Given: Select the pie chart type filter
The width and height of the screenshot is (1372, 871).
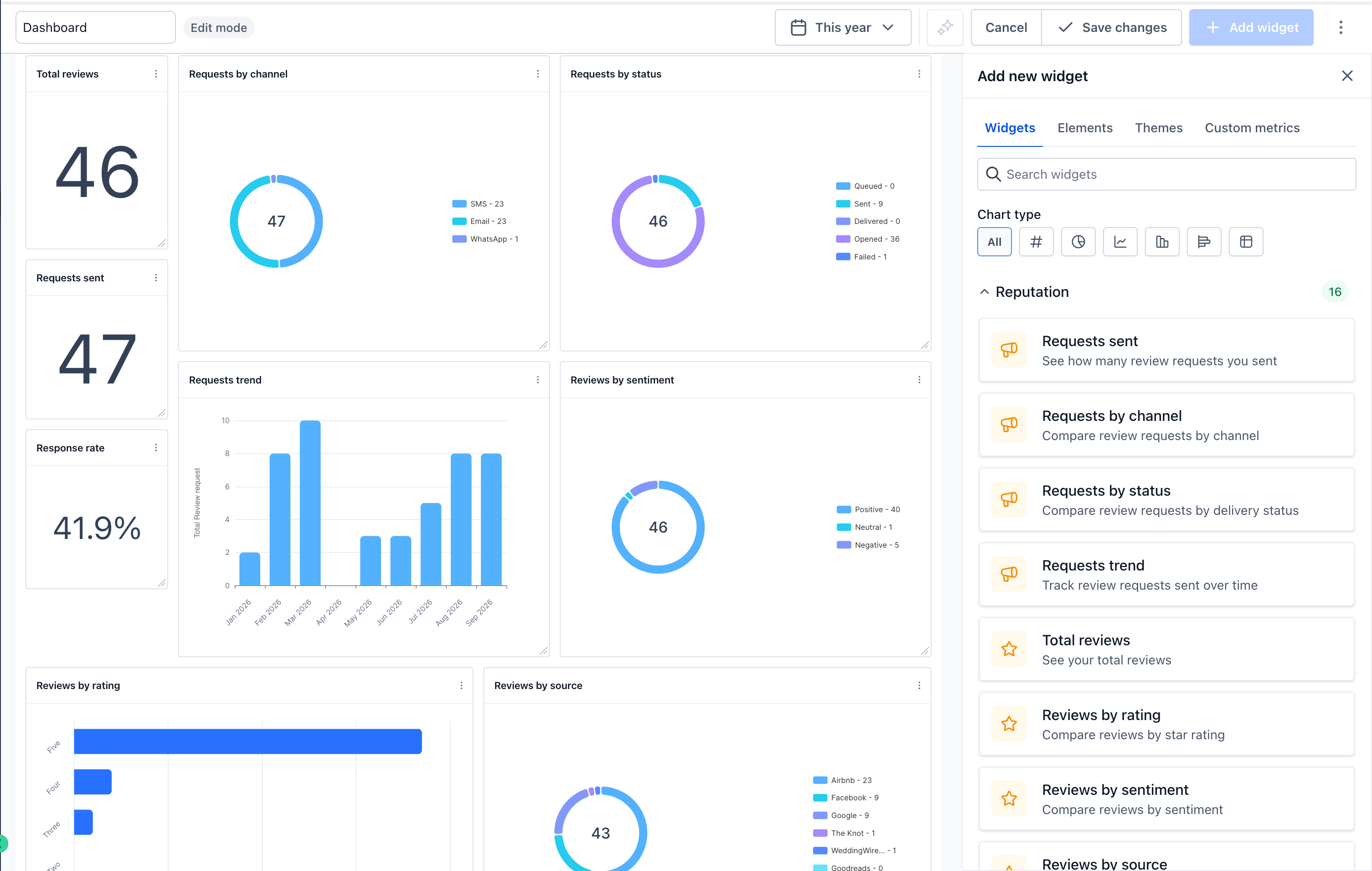Looking at the screenshot, I should point(1078,242).
